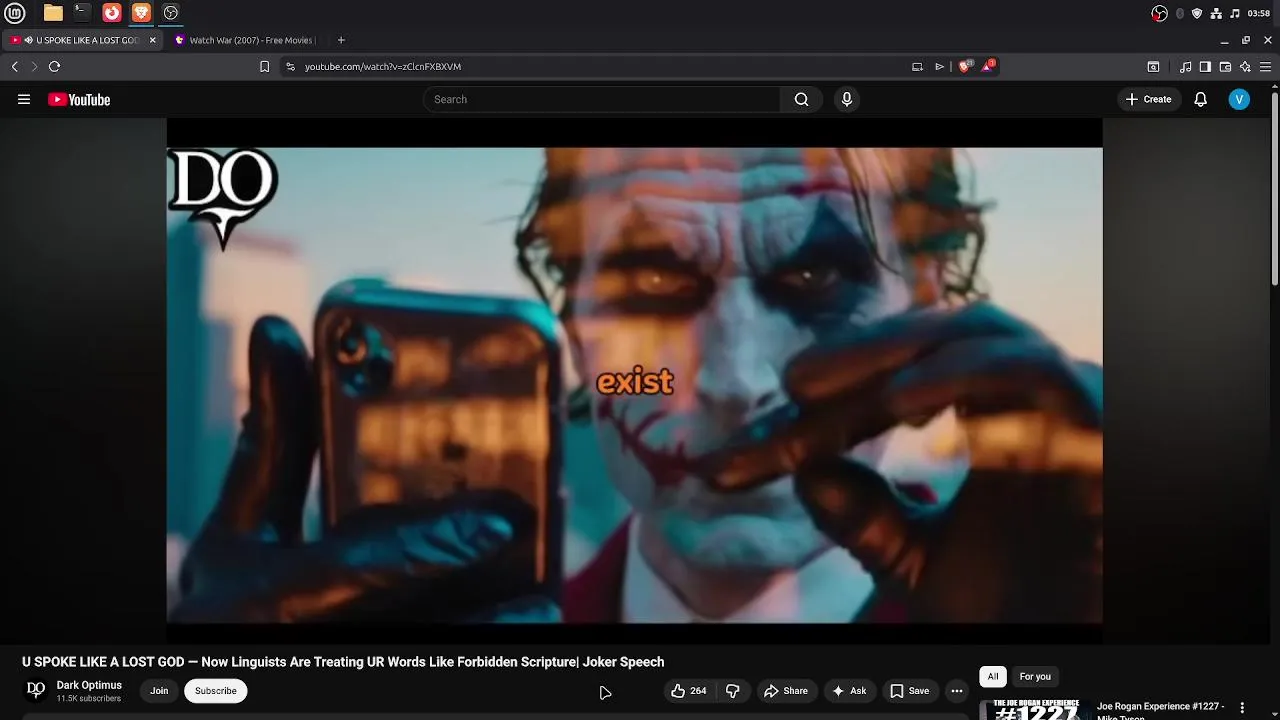Screen dimensions: 1280x720
Task: Click the cast to device icon
Action: tap(917, 67)
